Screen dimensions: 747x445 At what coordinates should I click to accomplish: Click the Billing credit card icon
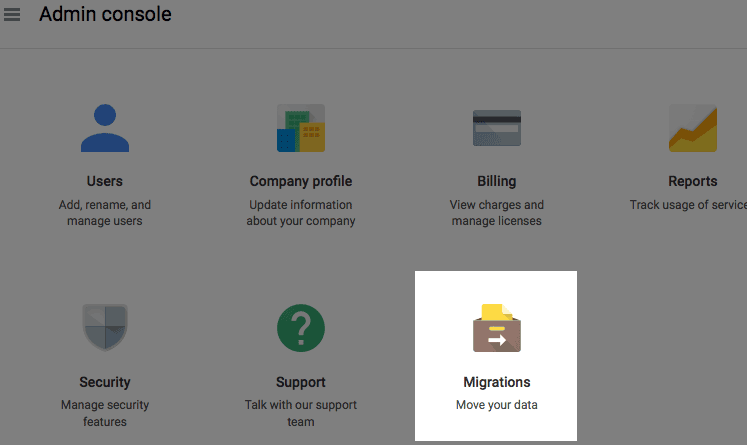pos(497,128)
